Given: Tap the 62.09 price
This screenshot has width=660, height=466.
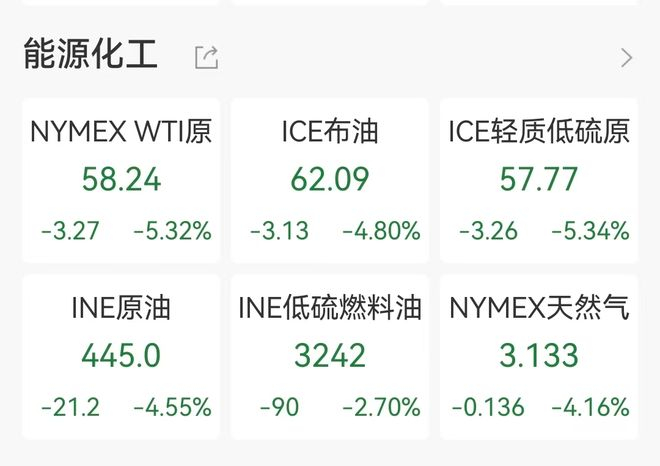Looking at the screenshot, I should point(330,179).
